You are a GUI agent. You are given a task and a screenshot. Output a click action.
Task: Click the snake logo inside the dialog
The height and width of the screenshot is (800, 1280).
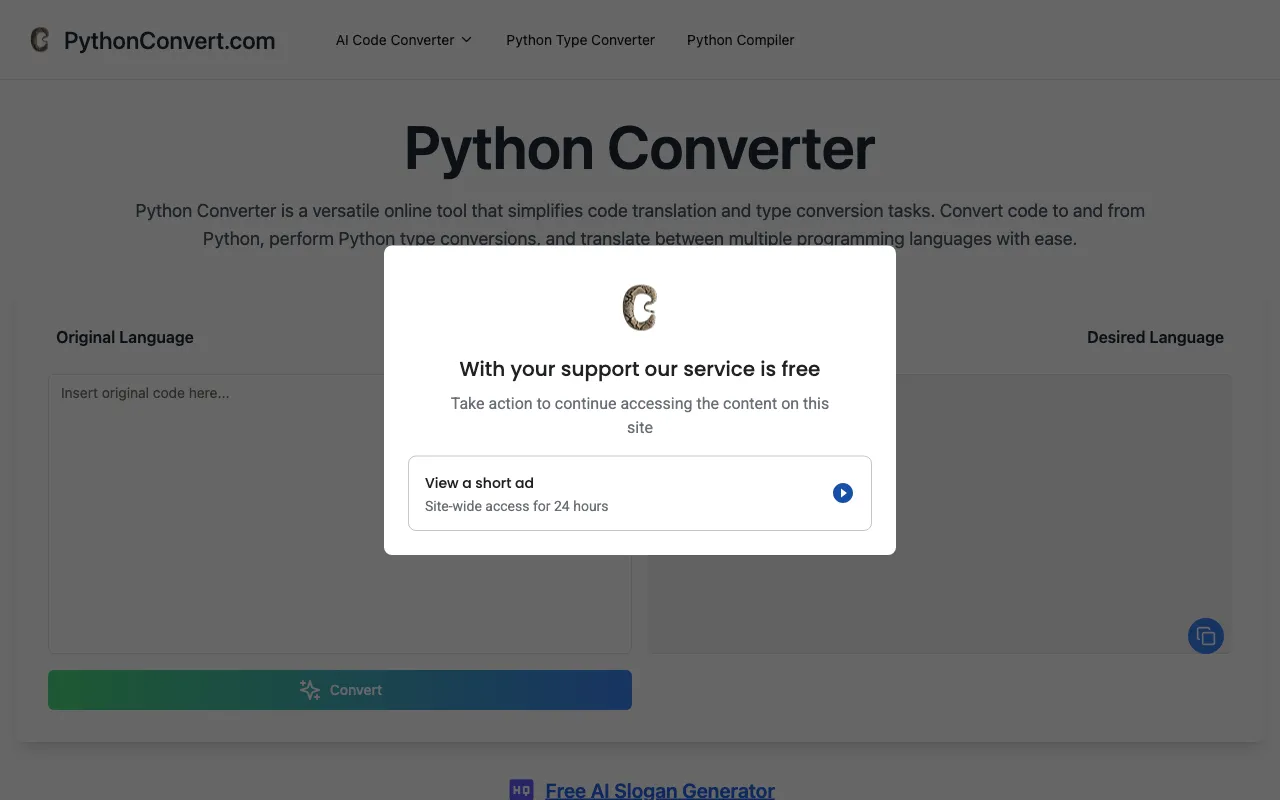click(x=640, y=307)
